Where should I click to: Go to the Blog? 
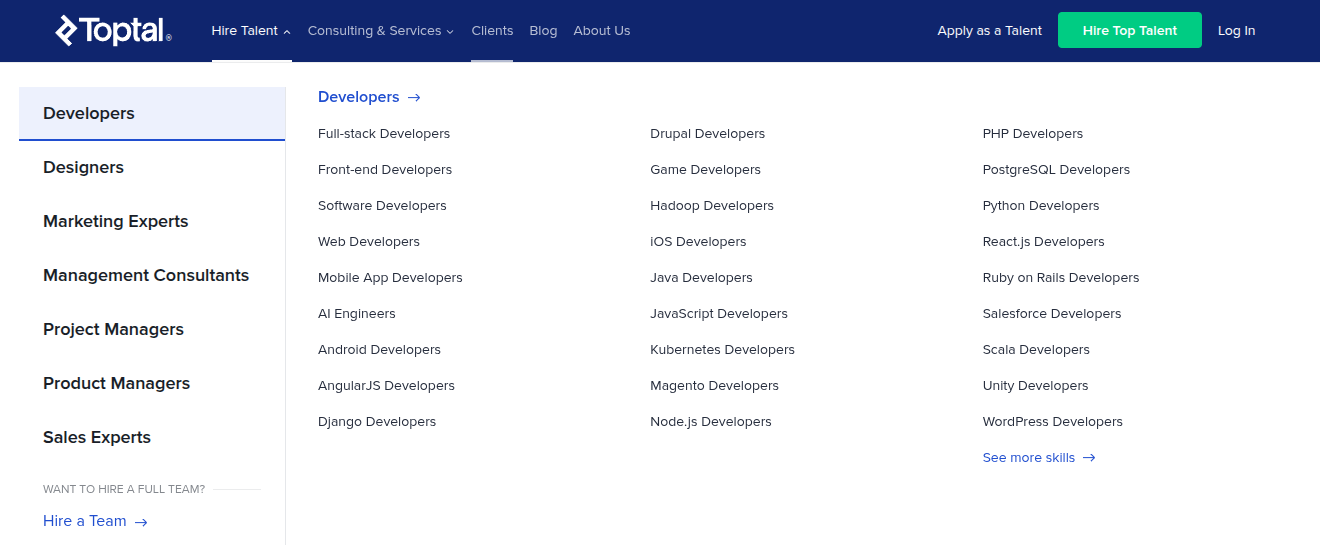(x=543, y=31)
